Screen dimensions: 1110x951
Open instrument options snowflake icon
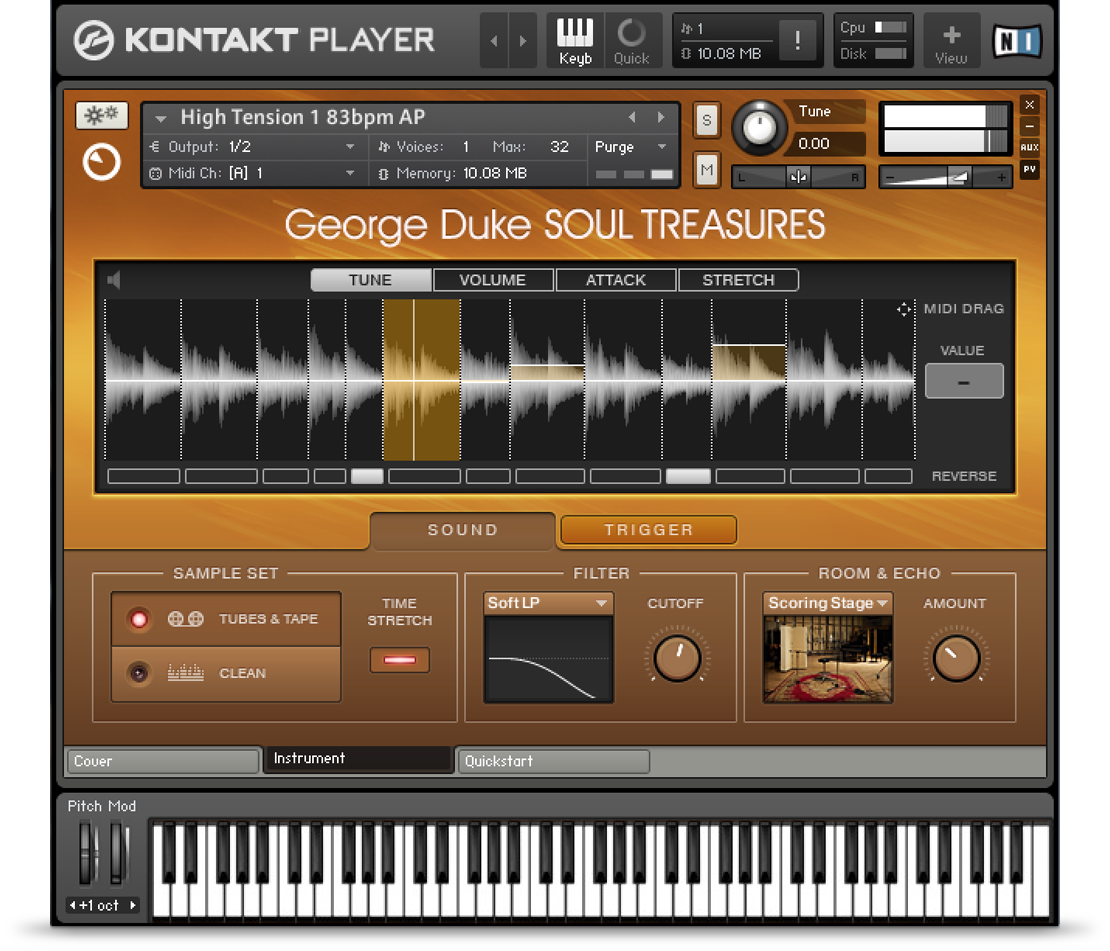102,115
